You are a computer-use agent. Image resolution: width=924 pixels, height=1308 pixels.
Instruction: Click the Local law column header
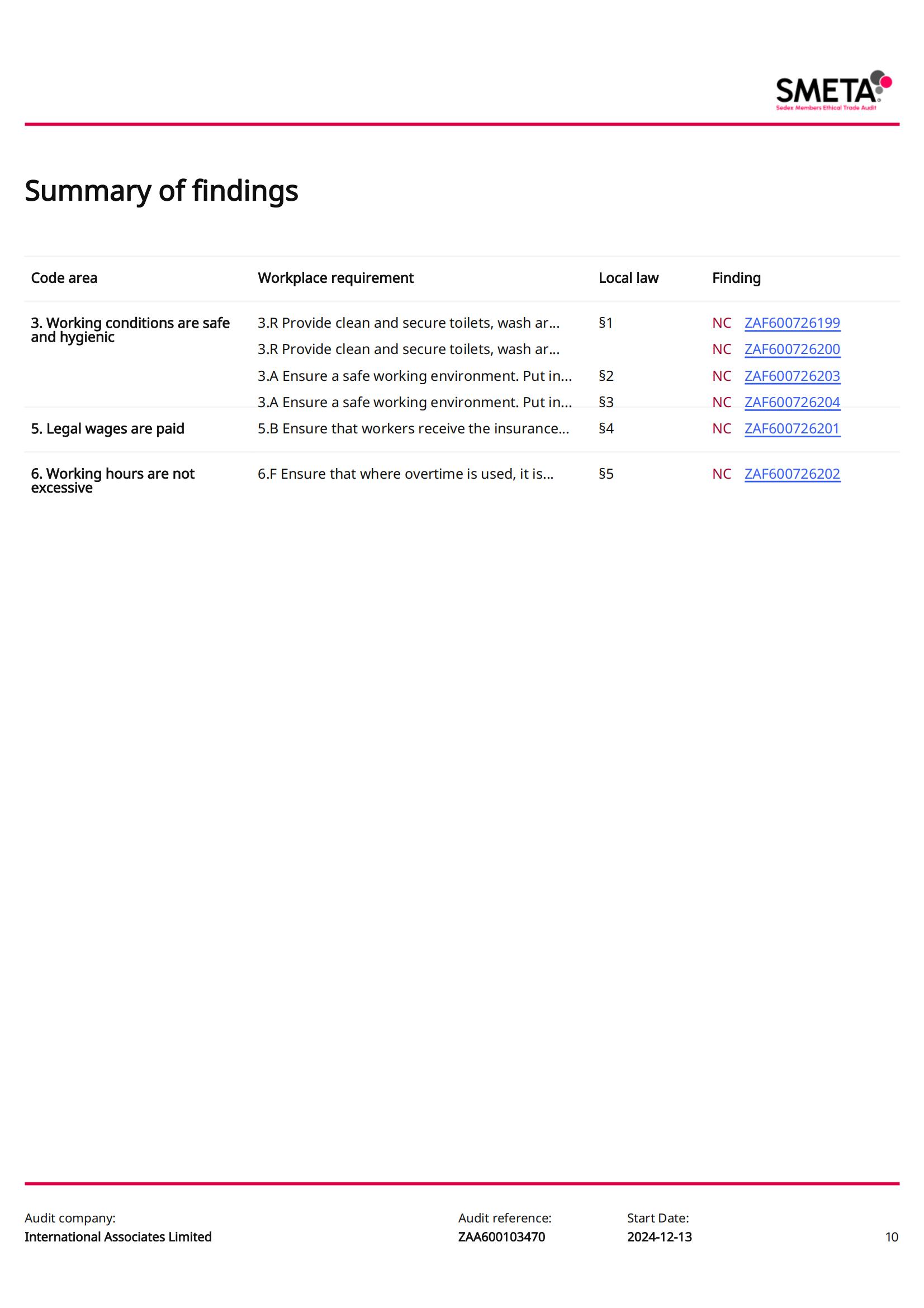628,278
